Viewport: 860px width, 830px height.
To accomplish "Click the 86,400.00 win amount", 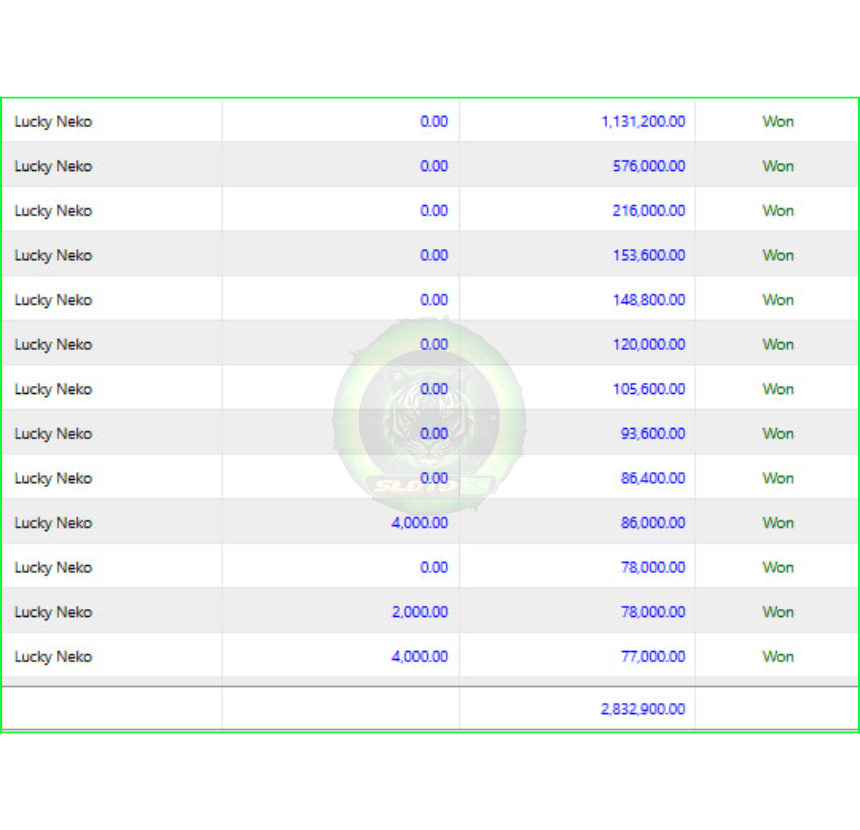I will click(x=653, y=478).
